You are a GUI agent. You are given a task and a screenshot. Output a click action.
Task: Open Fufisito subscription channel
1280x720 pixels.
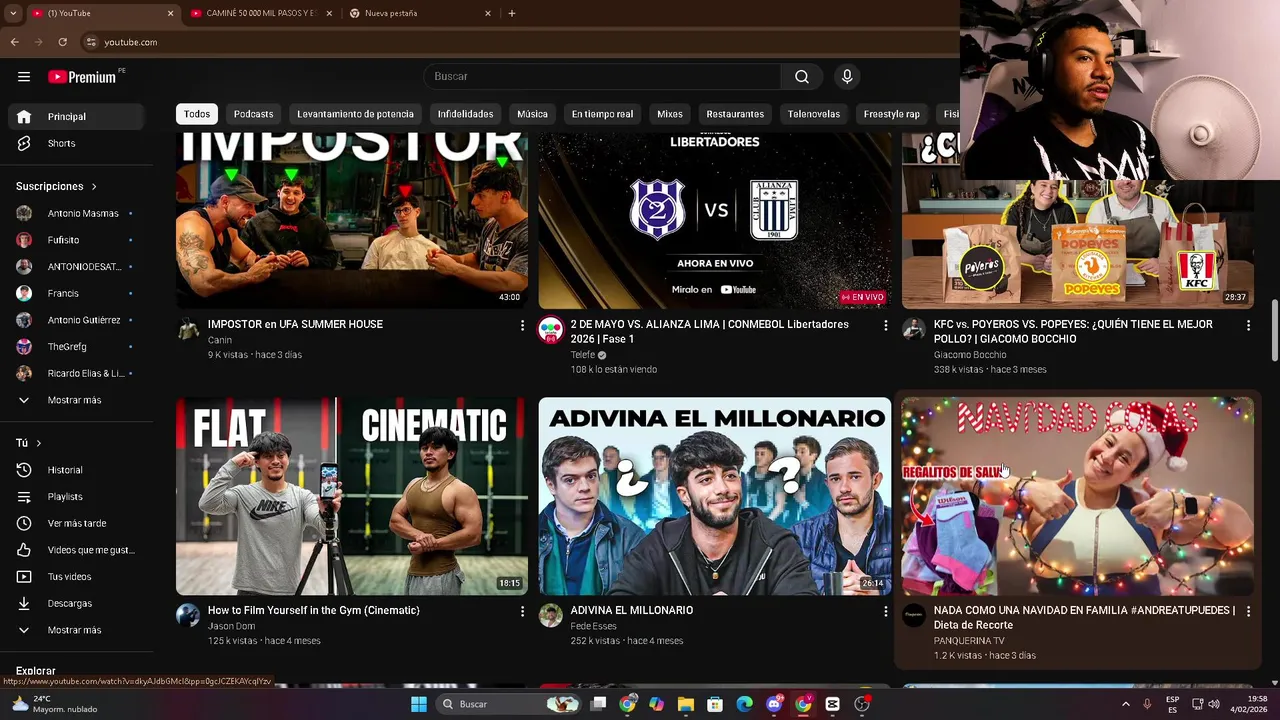[76, 240]
